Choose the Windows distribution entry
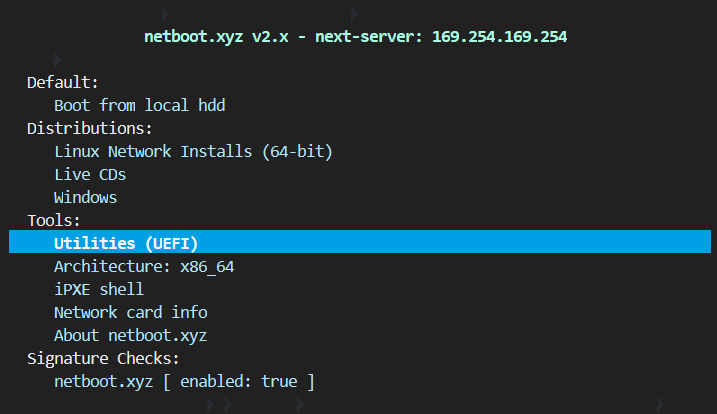Viewport: 717px width, 414px height. pyautogui.click(x=85, y=197)
